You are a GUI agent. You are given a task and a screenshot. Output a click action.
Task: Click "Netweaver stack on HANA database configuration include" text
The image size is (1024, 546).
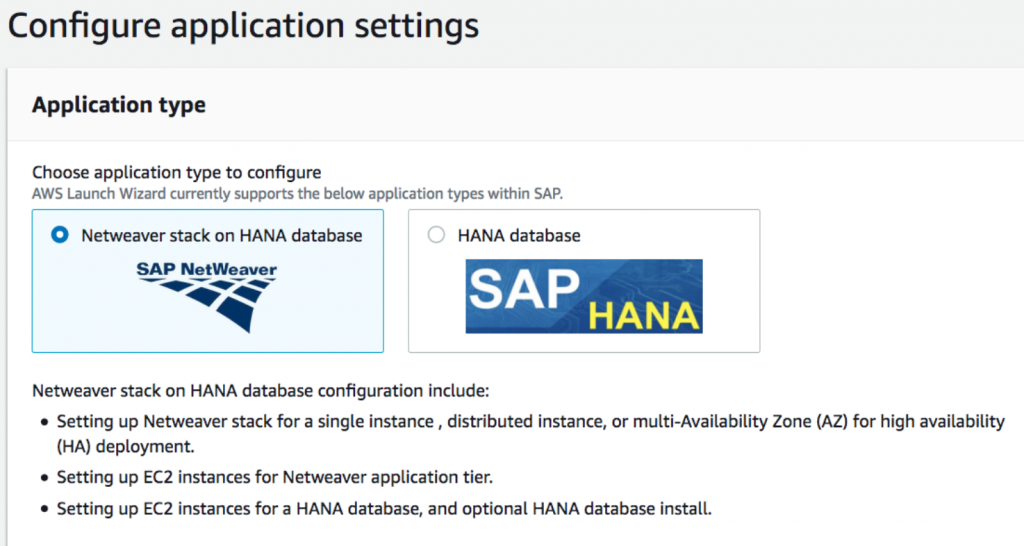point(260,390)
